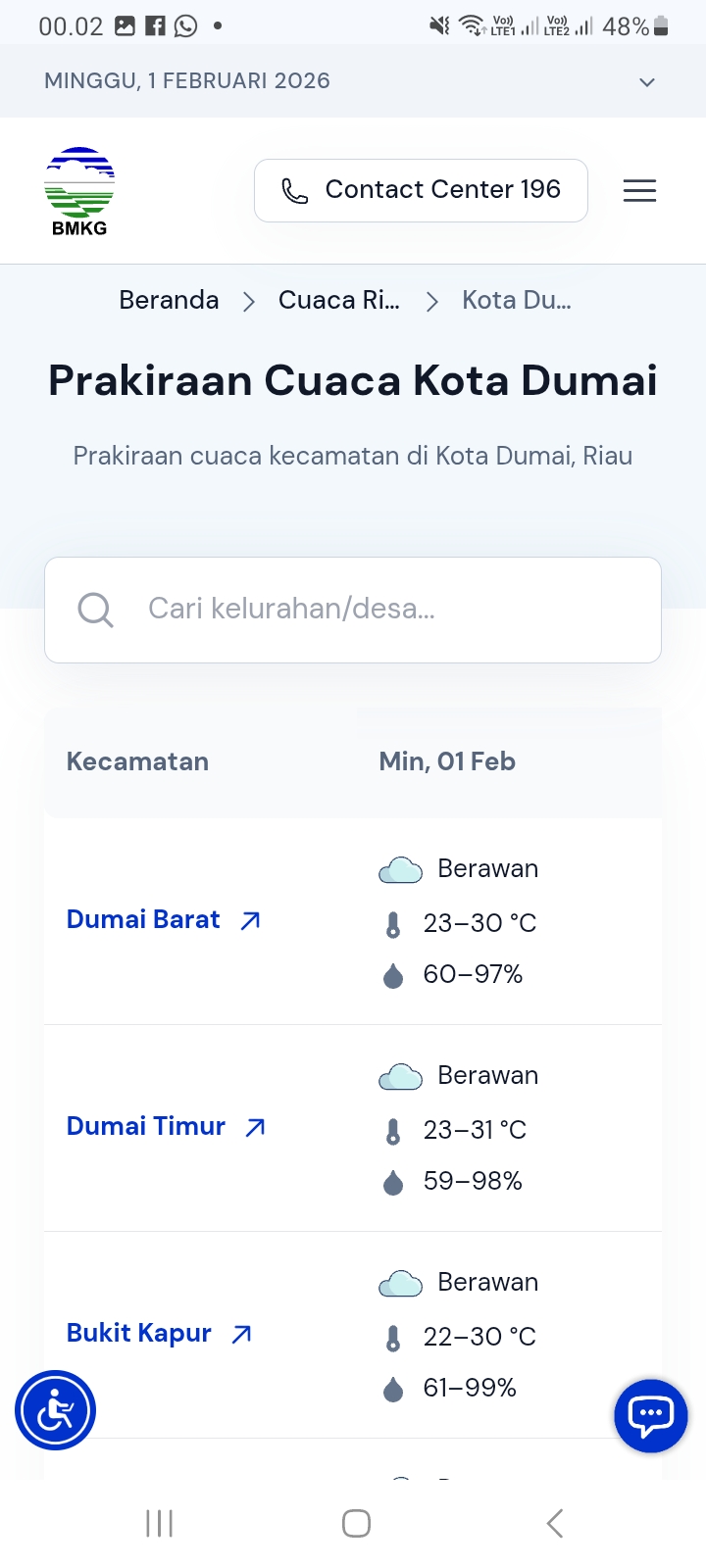Tap the phone icon in Contact Center

coord(294,190)
